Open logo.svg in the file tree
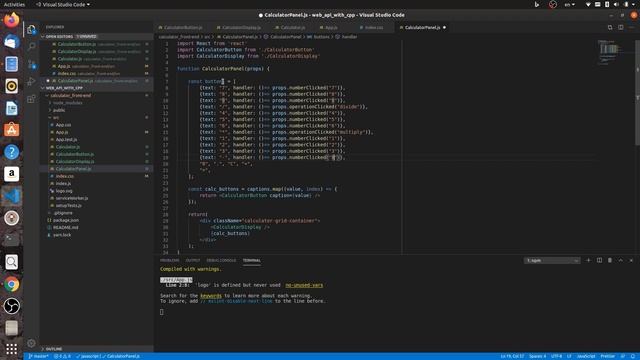640x360 pixels. [x=64, y=191]
